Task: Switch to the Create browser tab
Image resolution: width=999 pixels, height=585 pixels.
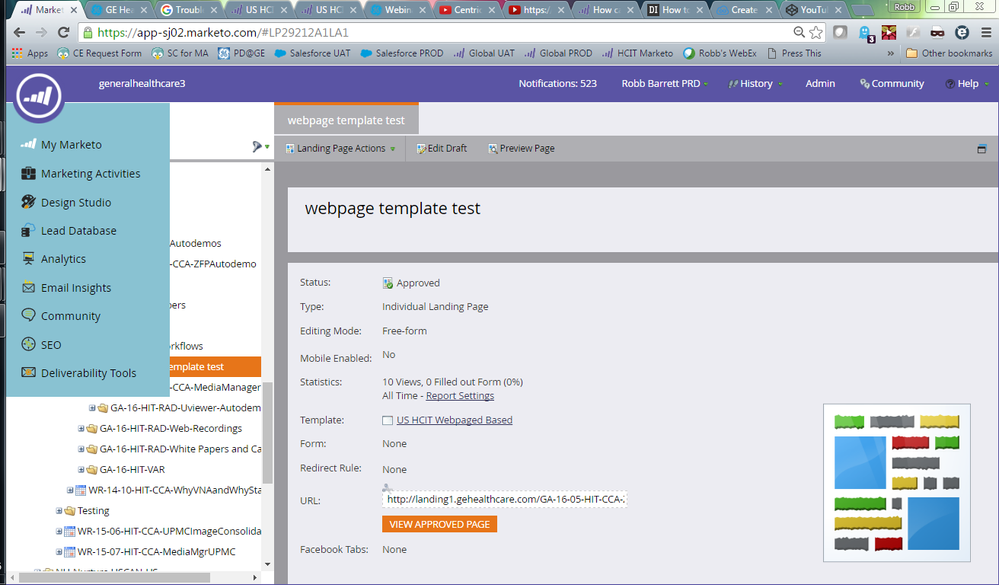Action: [x=744, y=10]
